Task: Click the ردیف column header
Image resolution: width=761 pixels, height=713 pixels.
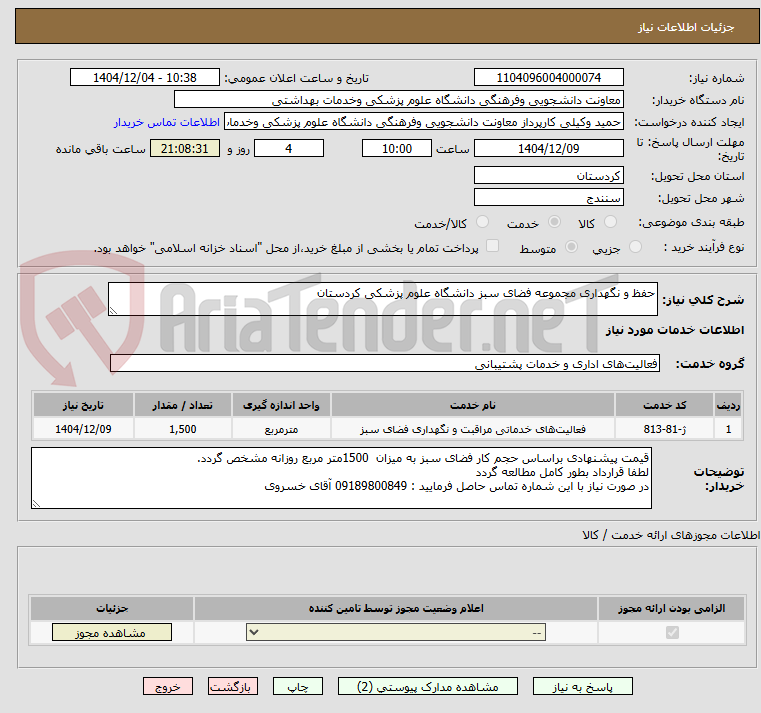Action: point(728,405)
